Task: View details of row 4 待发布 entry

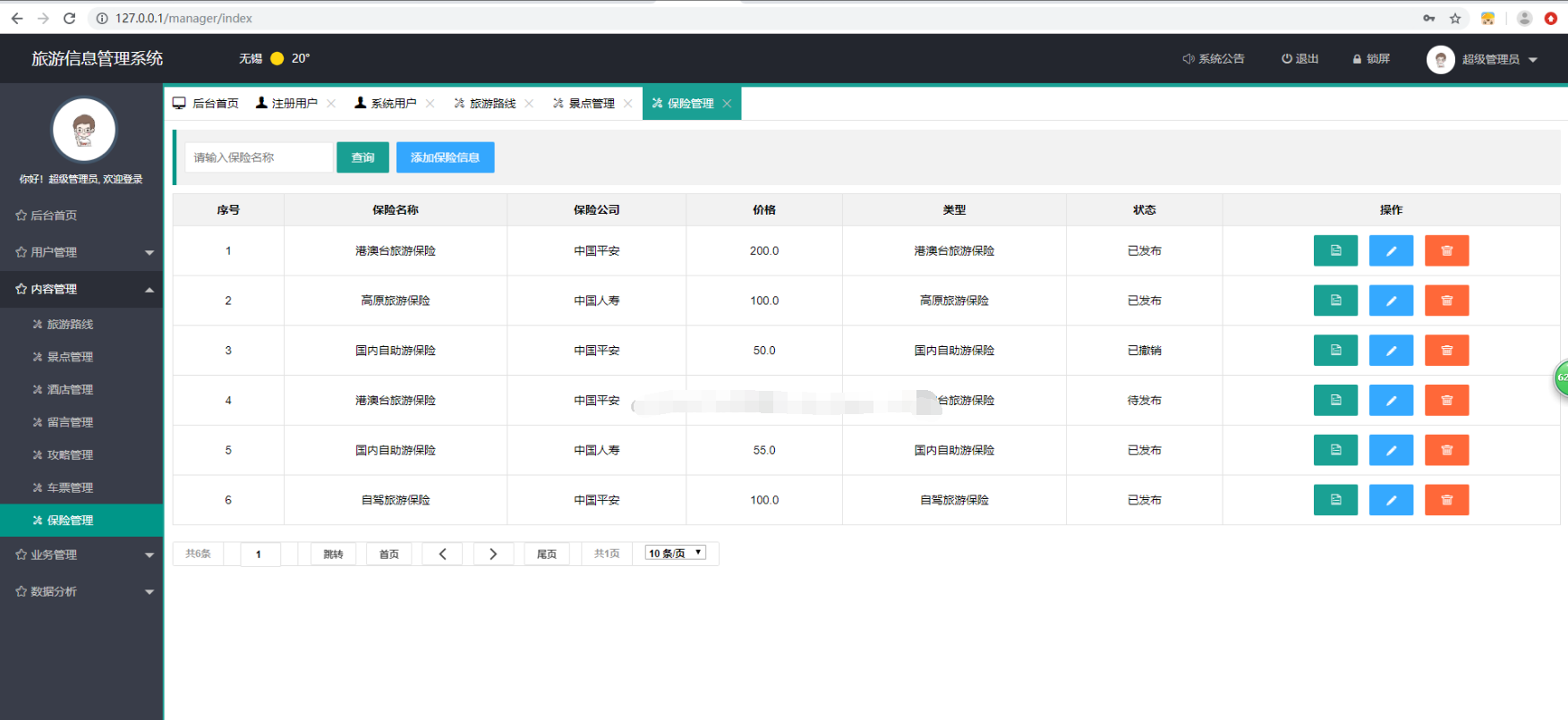Action: 1335,401
